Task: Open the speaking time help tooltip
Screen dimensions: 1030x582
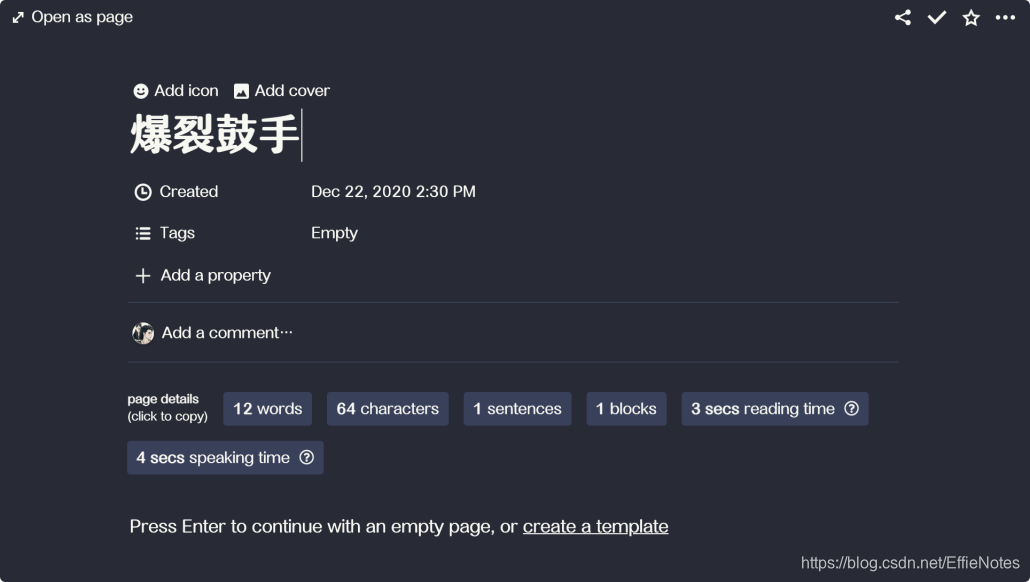Action: 307,457
